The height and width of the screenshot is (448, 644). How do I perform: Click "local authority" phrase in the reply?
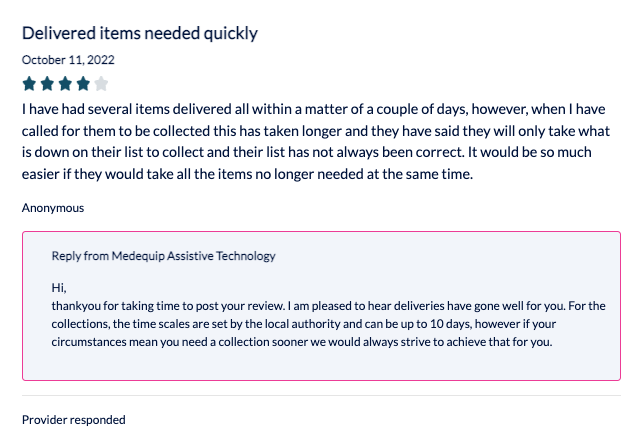point(297,324)
